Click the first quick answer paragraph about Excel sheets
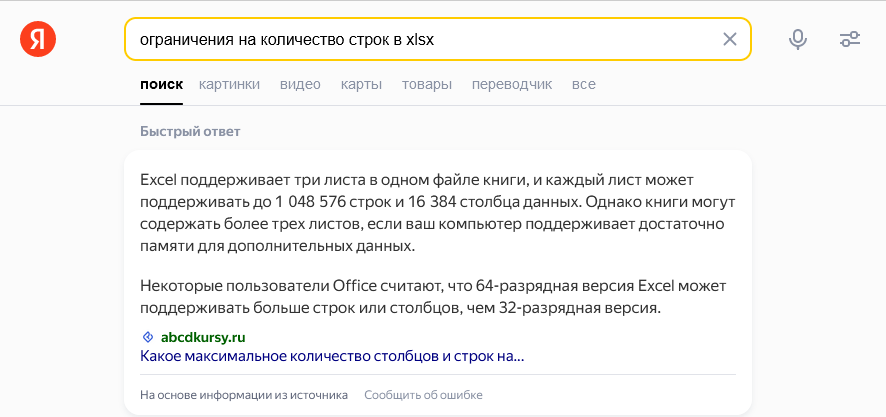 click(x=430, y=212)
